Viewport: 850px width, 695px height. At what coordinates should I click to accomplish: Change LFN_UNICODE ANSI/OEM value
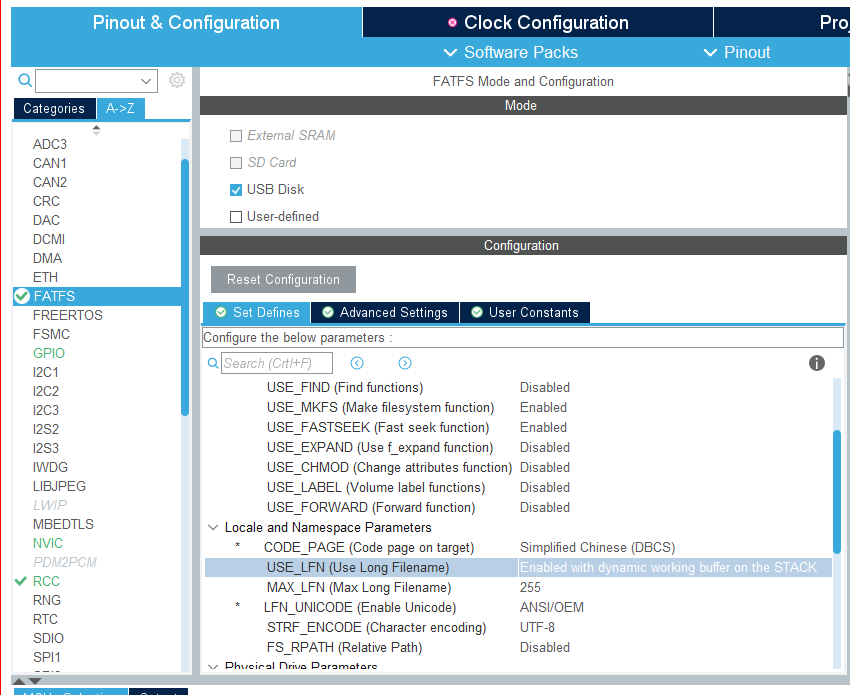[552, 607]
